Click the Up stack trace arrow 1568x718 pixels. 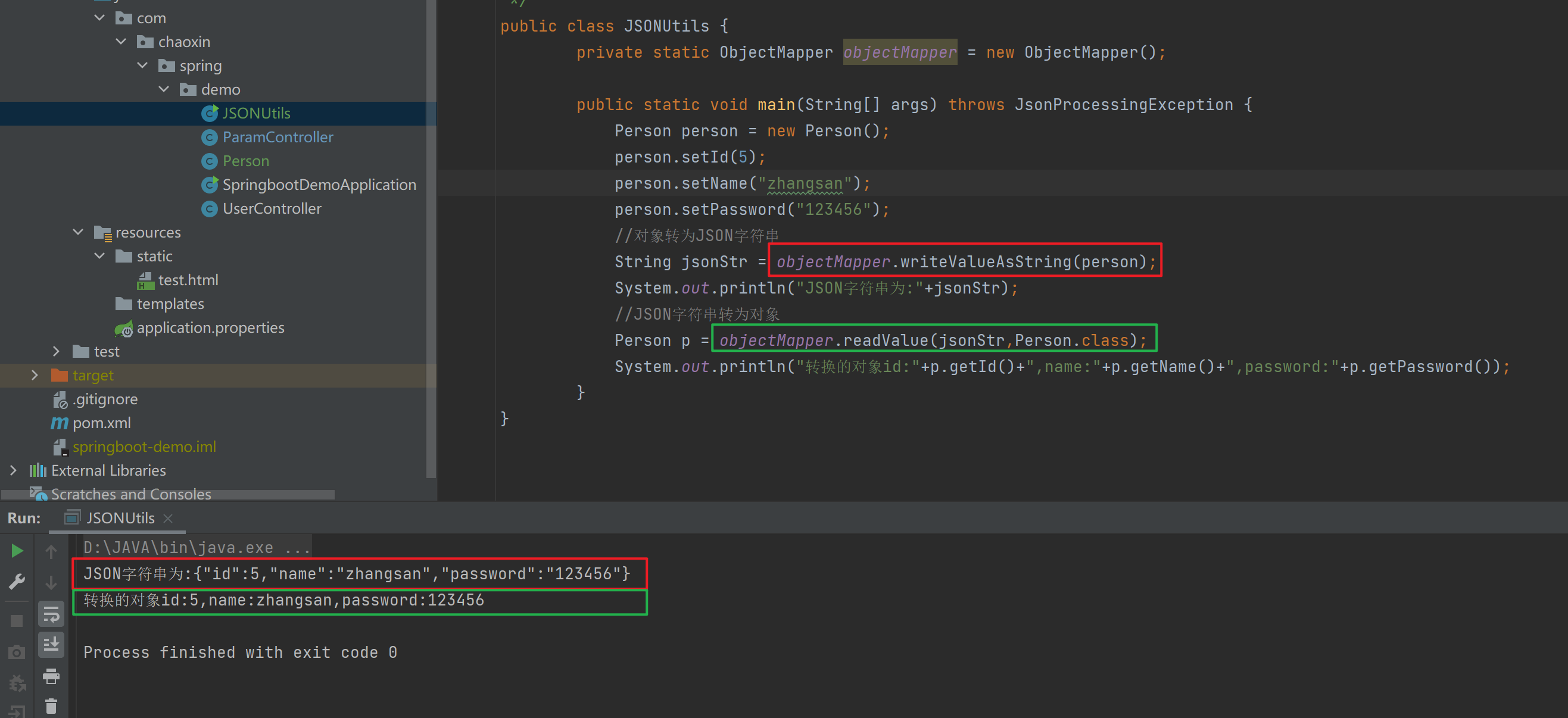pyautogui.click(x=51, y=551)
